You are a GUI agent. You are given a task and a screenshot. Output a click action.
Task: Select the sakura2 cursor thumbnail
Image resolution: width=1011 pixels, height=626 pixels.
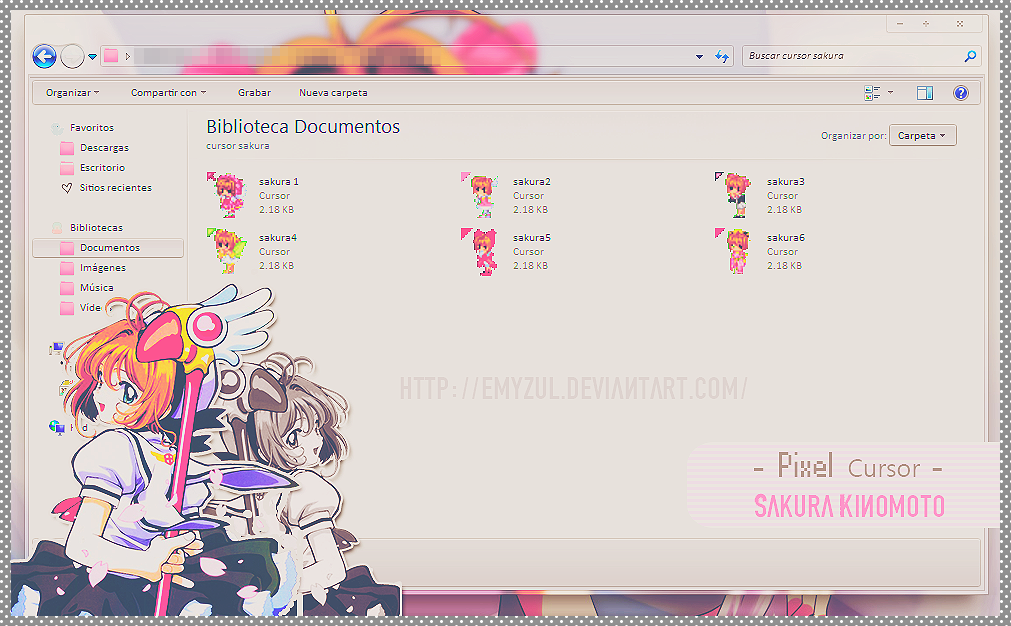(x=480, y=195)
